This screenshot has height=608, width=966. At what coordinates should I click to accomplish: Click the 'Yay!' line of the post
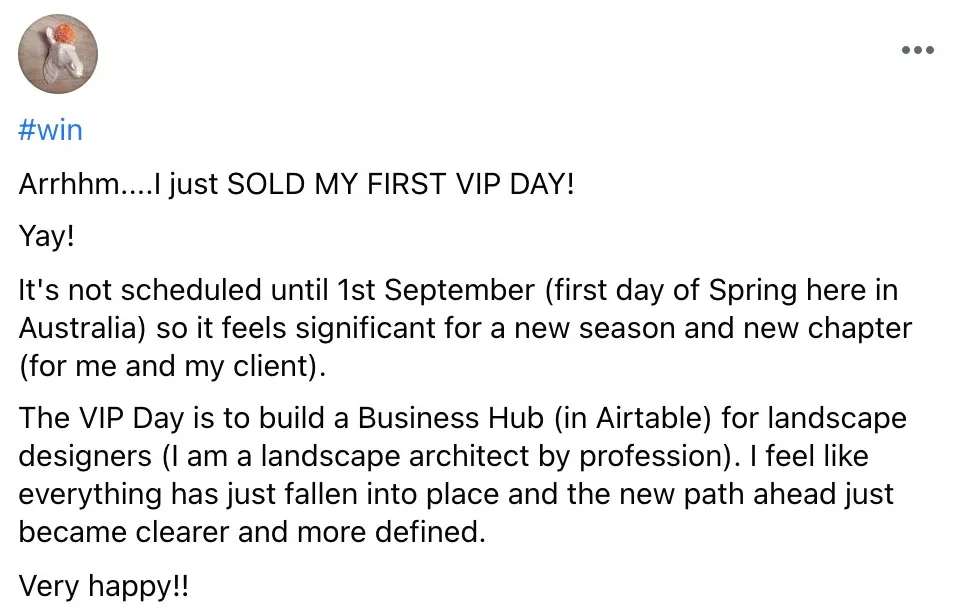47,237
